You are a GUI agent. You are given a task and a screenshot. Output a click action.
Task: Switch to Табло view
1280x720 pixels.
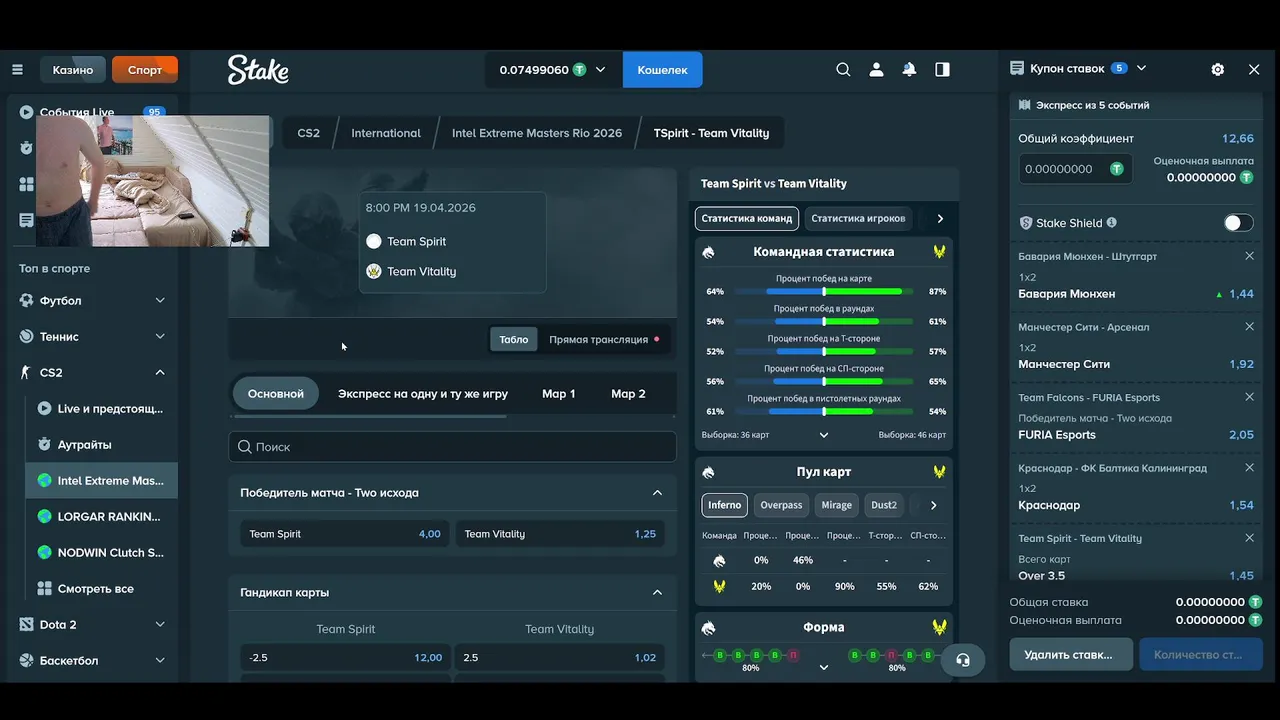513,339
